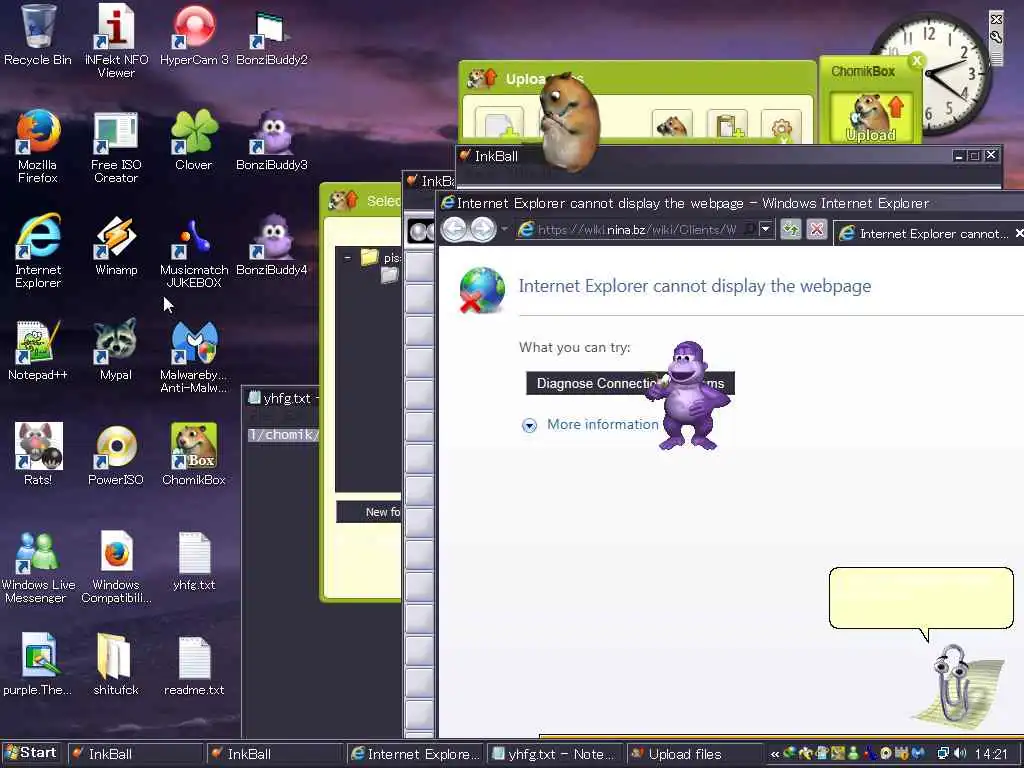Switch to first InkBall taskbar button
Viewport: 1024px width, 768px height.
click(135, 754)
